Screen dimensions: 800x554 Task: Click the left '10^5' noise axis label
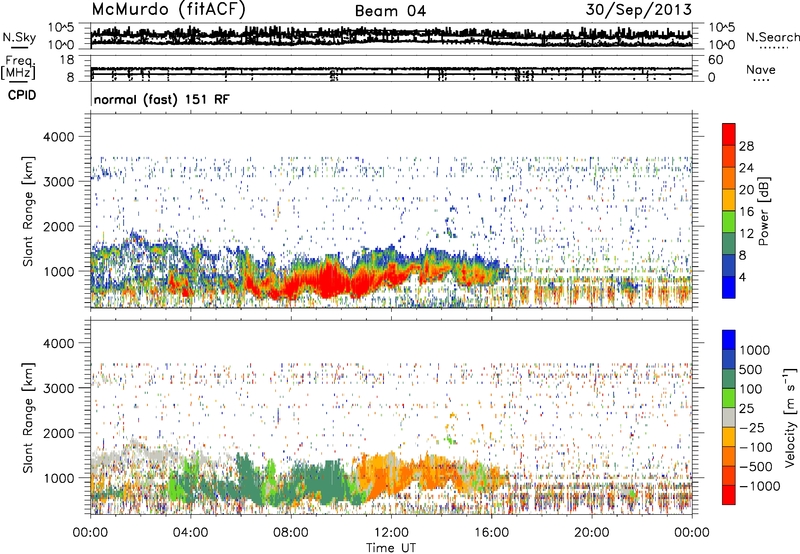coord(61,27)
